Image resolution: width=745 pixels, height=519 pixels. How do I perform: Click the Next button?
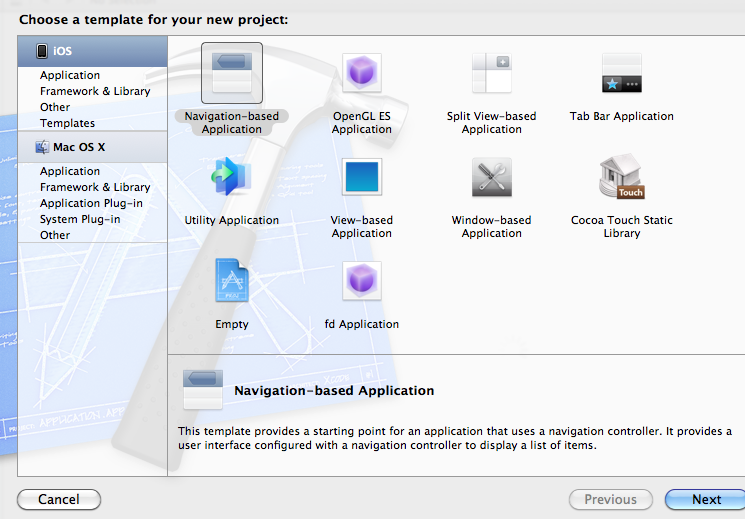[x=706, y=500]
